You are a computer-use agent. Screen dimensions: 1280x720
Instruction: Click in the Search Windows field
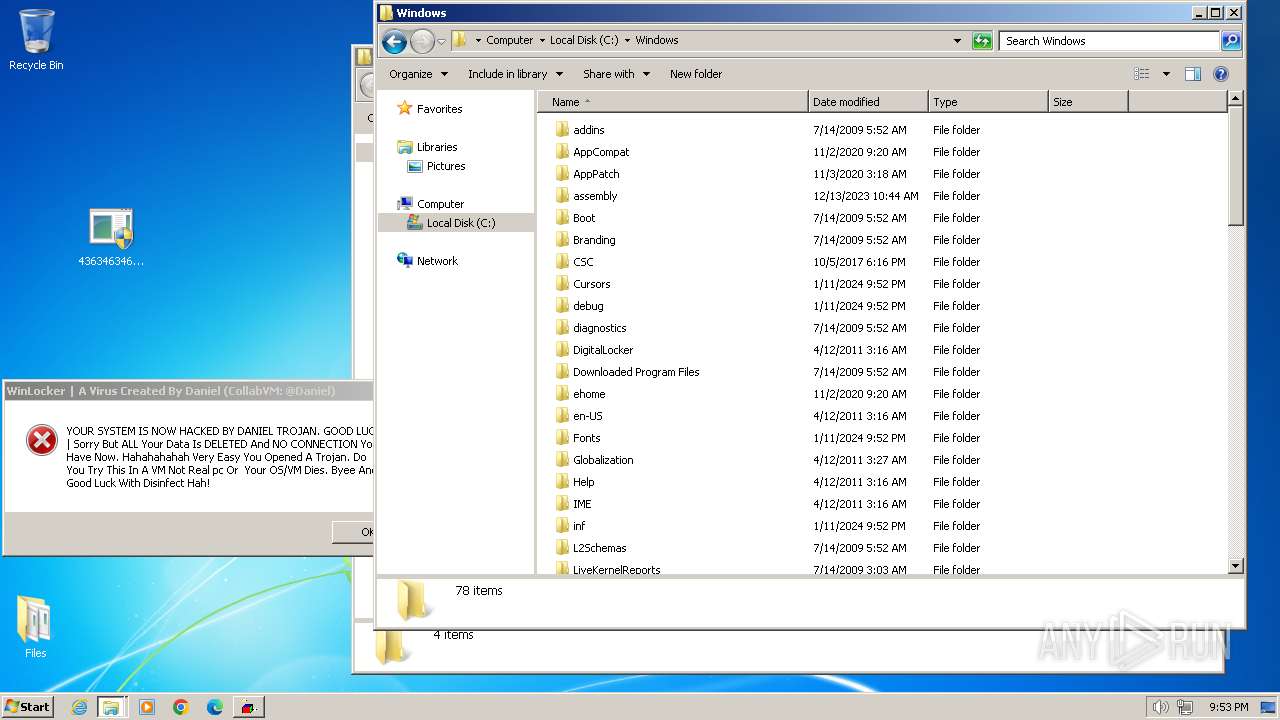point(1109,41)
